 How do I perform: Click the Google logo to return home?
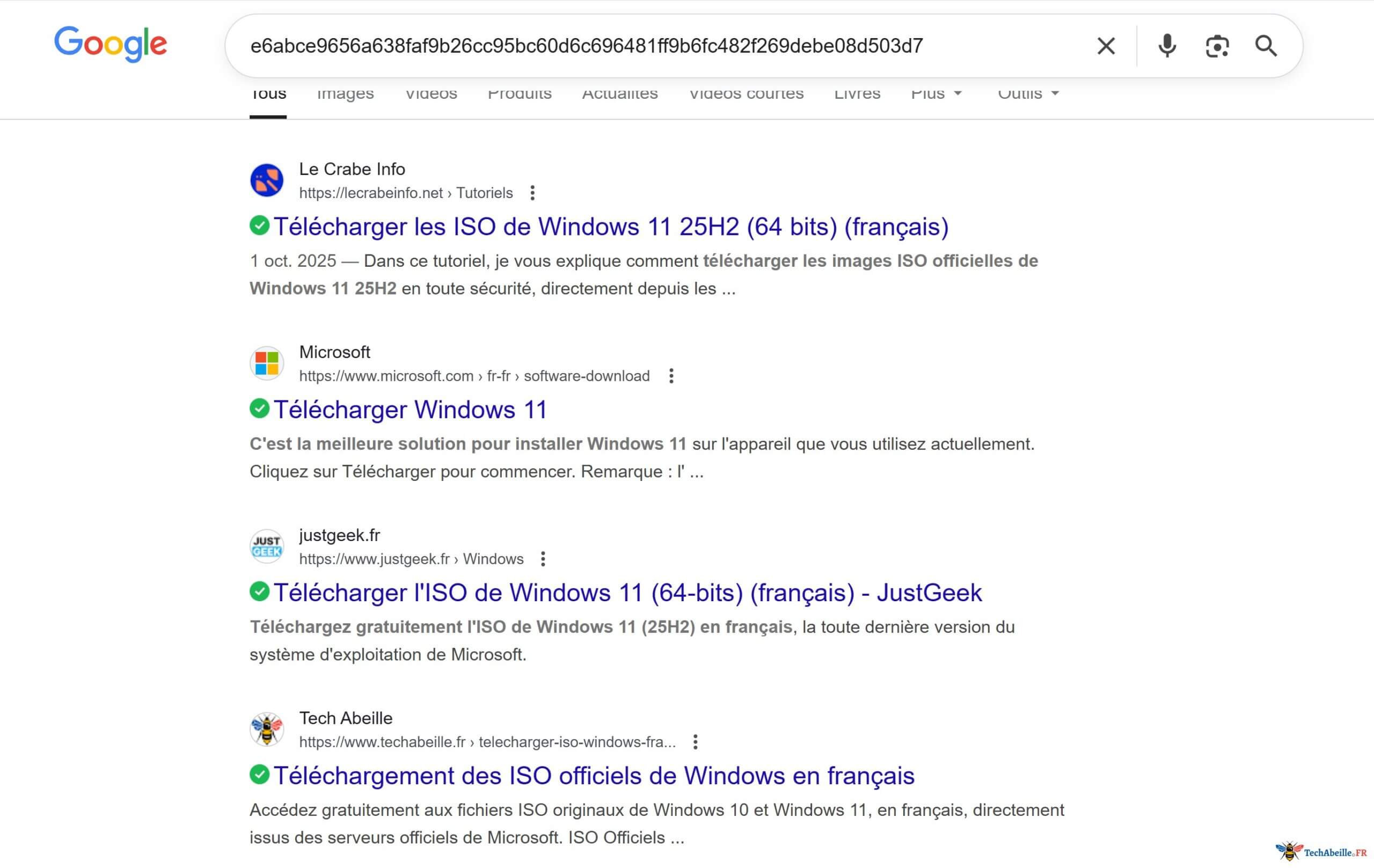point(110,45)
